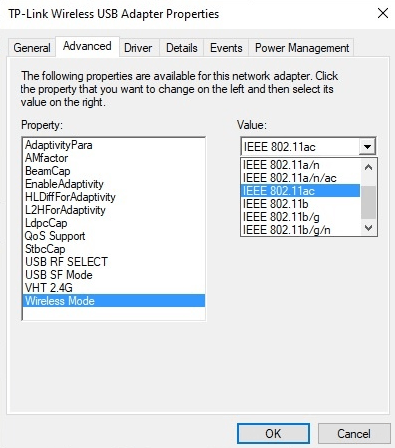Choose BeamCap in property list

click(x=114, y=171)
